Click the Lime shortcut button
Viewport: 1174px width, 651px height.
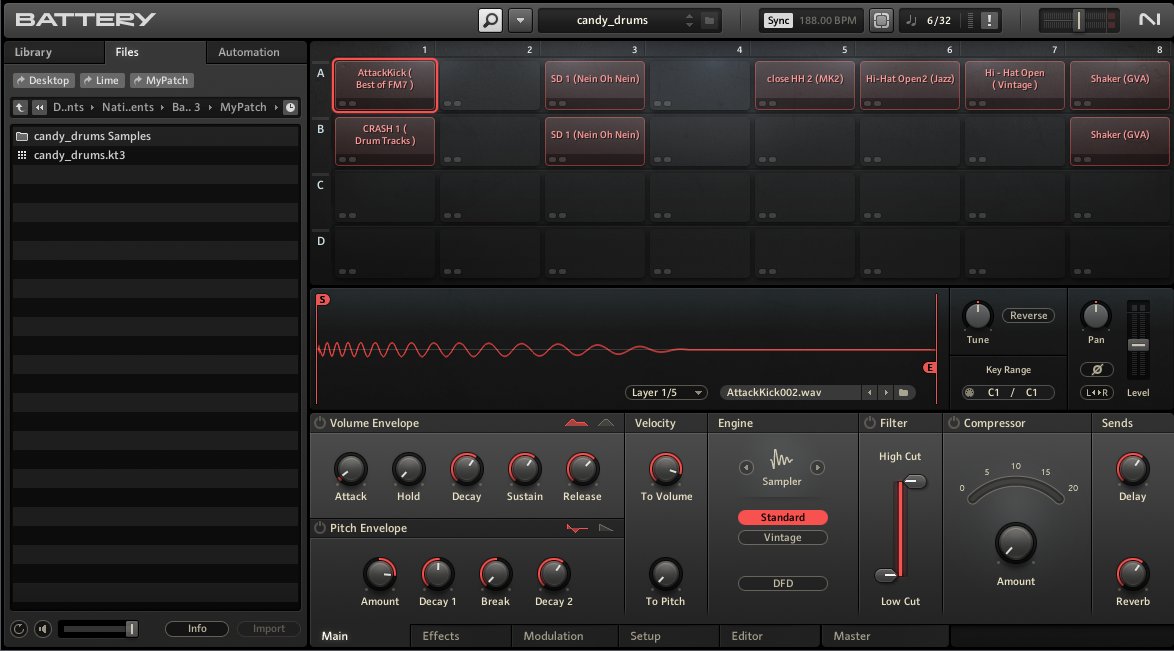point(101,80)
